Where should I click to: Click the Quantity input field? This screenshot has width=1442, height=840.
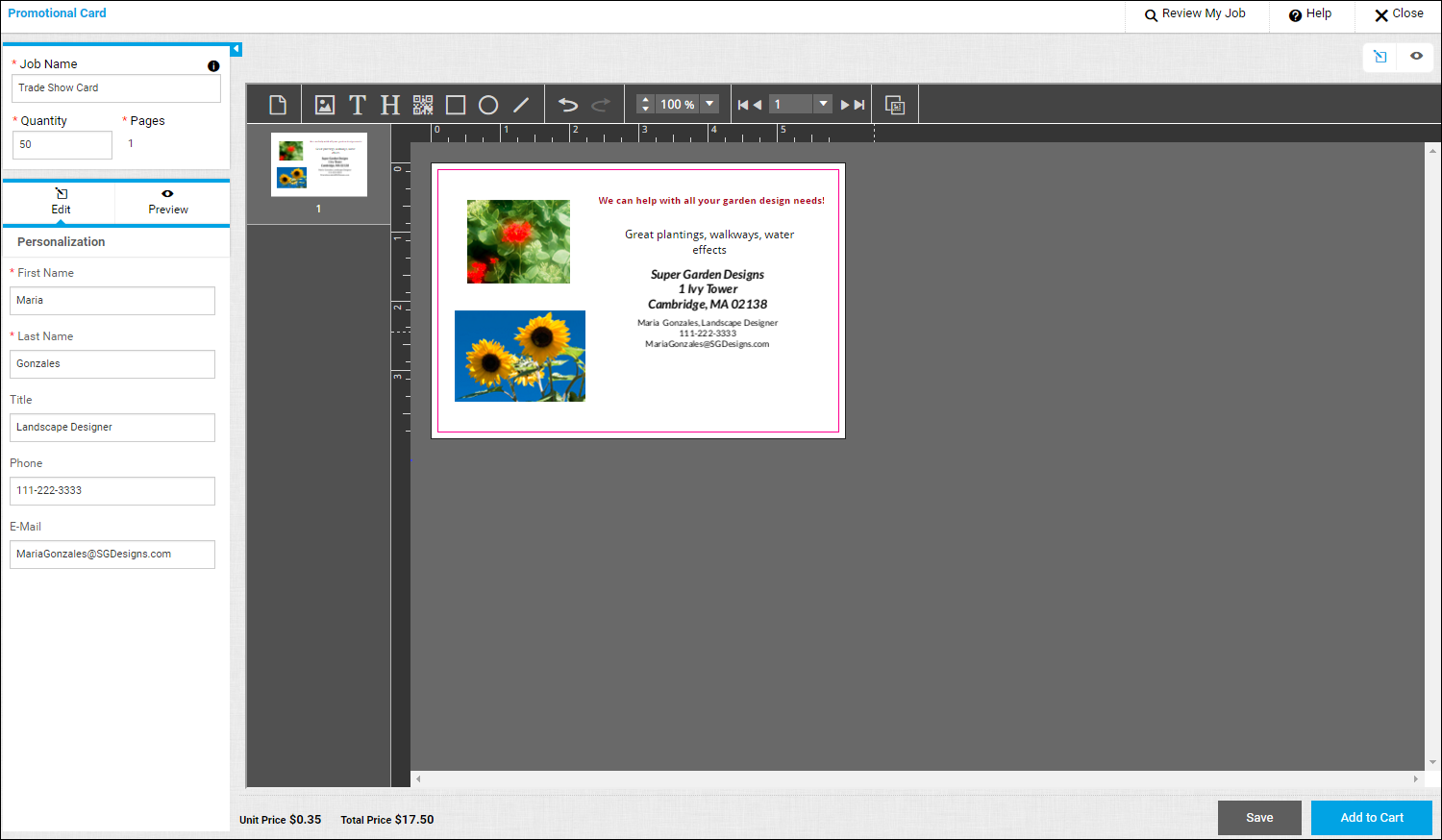click(62, 145)
